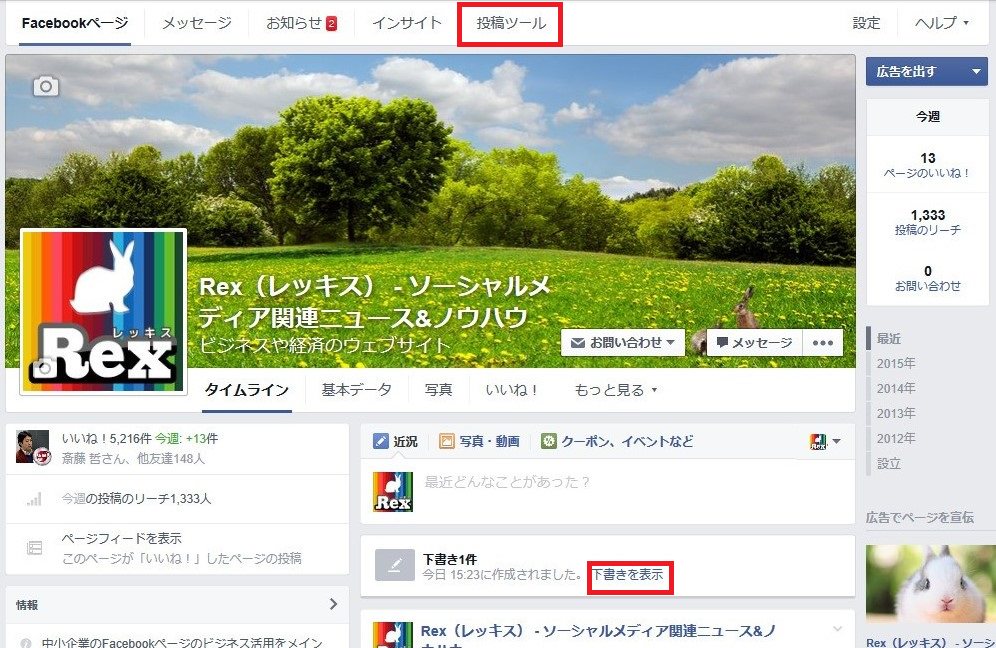The image size is (996, 648).
Task: Click the envelope icon on お問い合わせ
Action: 577,342
